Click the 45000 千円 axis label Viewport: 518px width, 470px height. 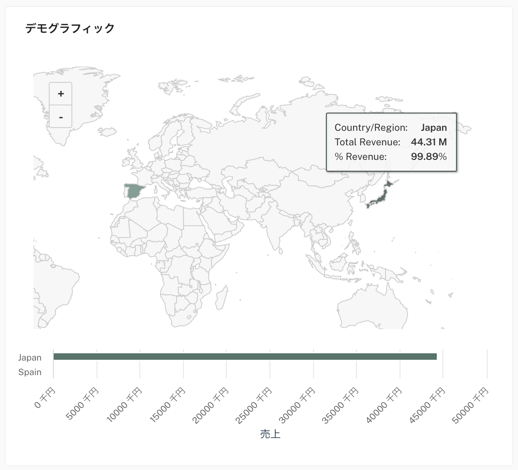pyautogui.click(x=427, y=406)
